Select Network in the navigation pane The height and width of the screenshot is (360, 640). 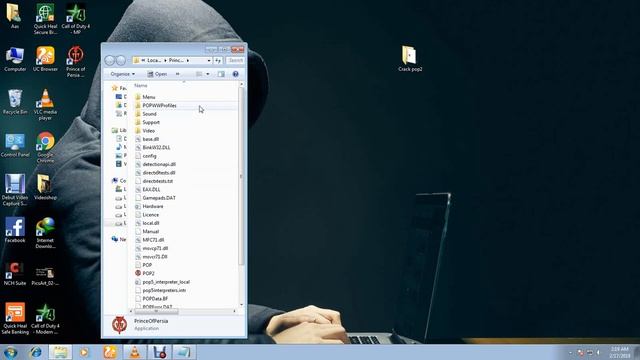pos(119,239)
